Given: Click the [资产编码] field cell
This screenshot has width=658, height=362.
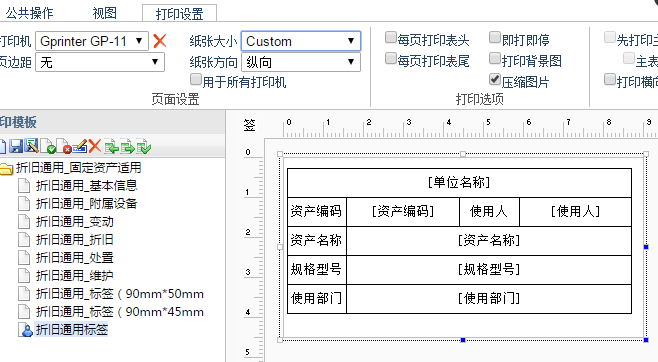Looking at the screenshot, I should pyautogui.click(x=403, y=212).
